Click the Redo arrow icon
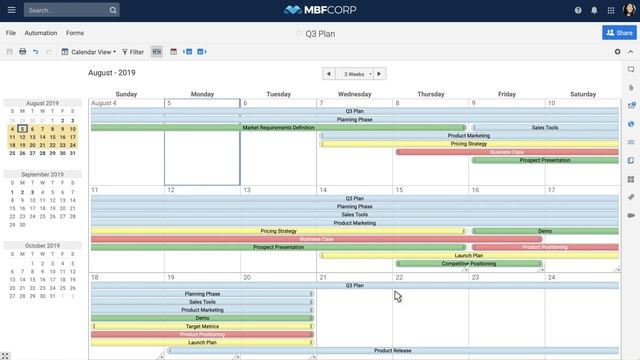640x360 pixels. (49, 52)
